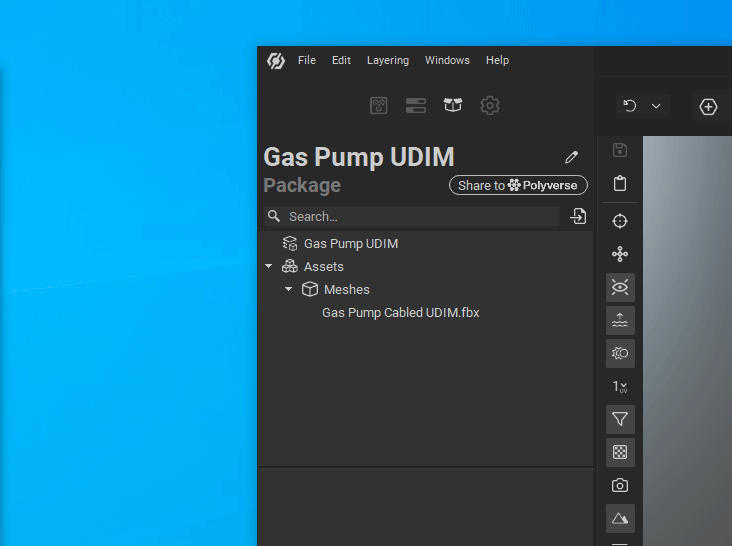The width and height of the screenshot is (732, 546).
Task: Open the Windows menu
Action: point(447,60)
